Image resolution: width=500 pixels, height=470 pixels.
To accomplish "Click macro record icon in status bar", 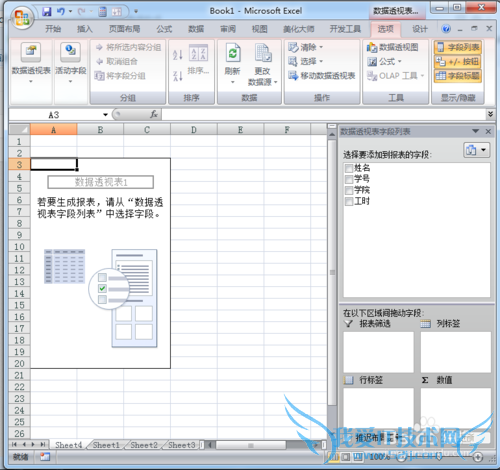I will click(45, 457).
